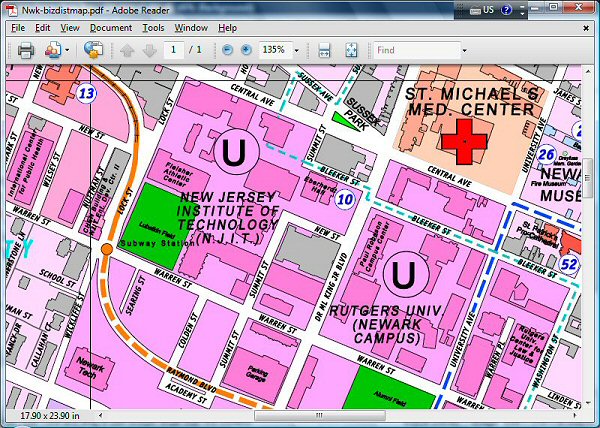Click the horizontal scrollbar left arrow
This screenshot has height=428, width=600.
(x=101, y=415)
